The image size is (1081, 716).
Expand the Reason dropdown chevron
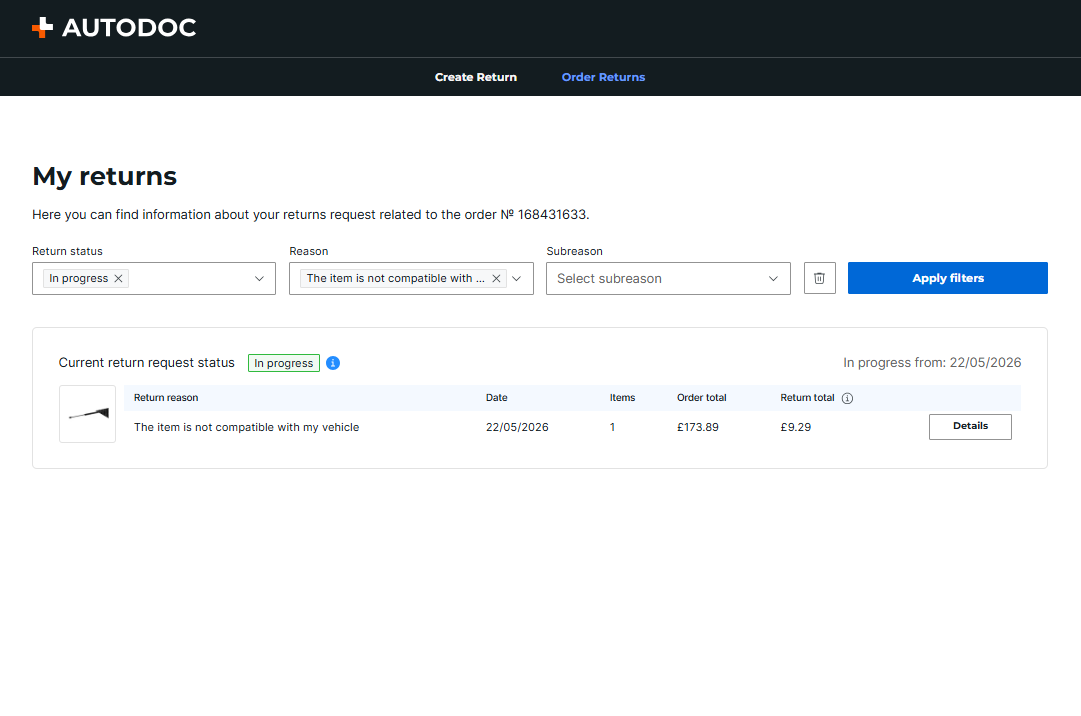[517, 278]
